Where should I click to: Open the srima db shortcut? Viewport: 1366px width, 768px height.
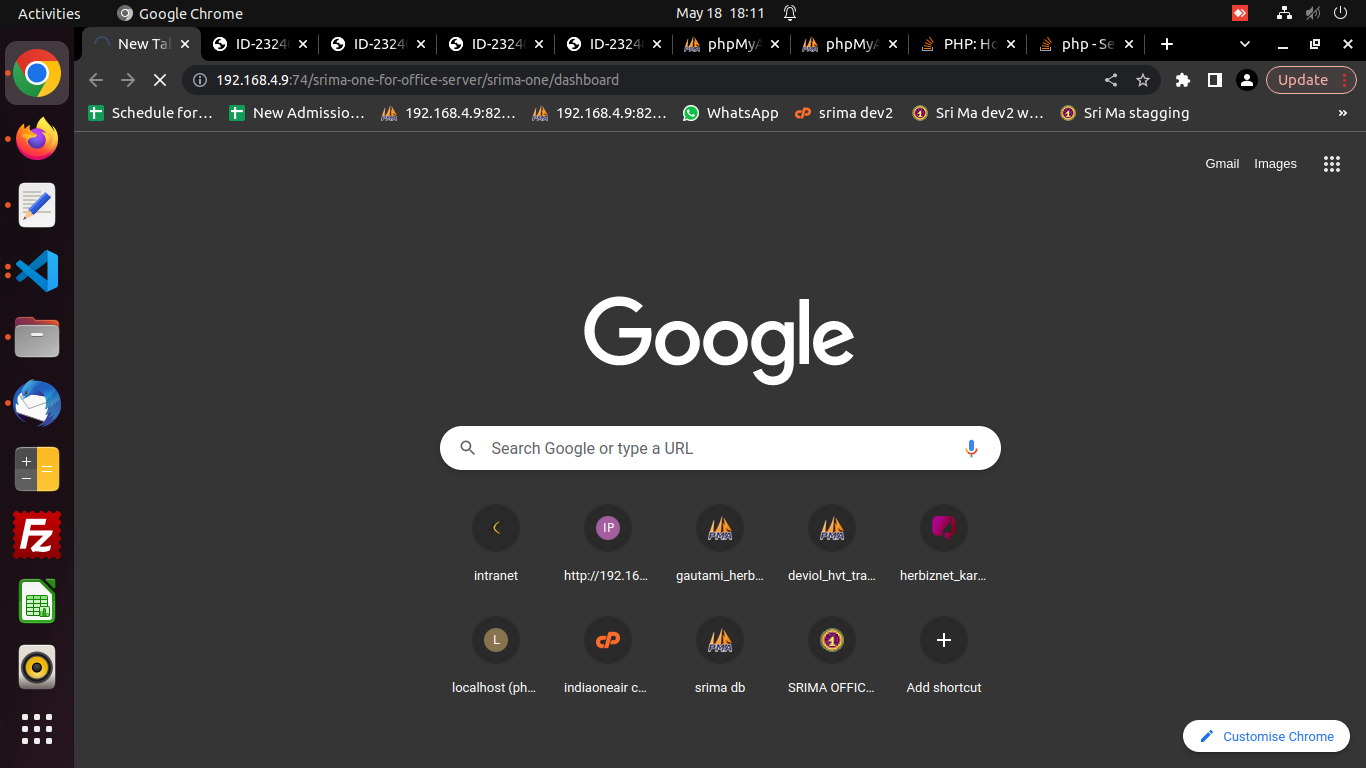point(720,655)
